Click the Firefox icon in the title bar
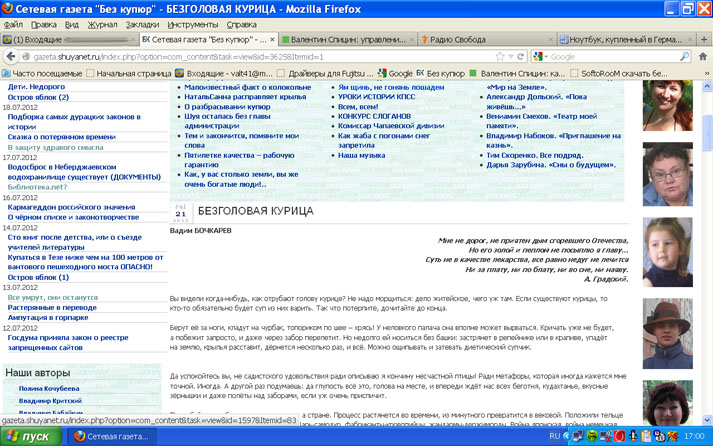The width and height of the screenshot is (713, 446). [7, 9]
